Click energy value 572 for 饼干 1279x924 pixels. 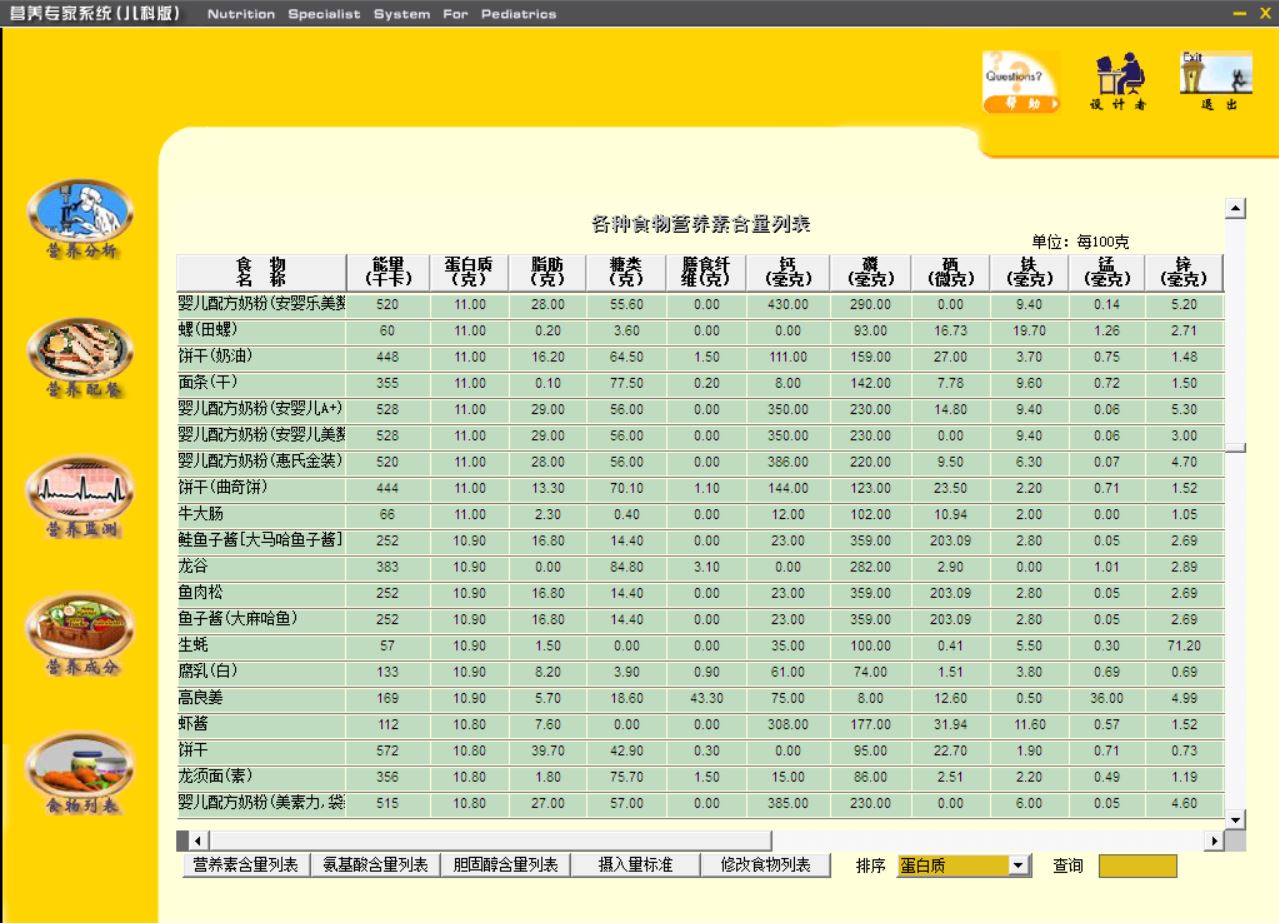(x=388, y=751)
